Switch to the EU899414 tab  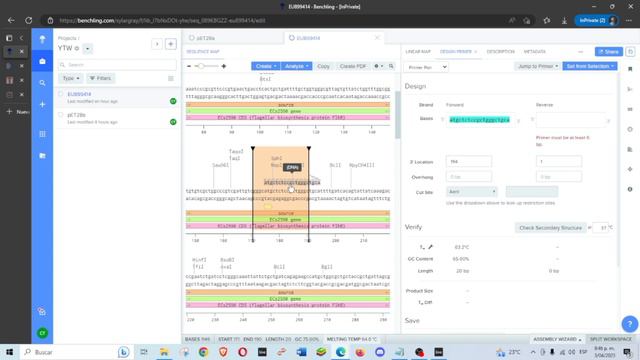pos(308,38)
